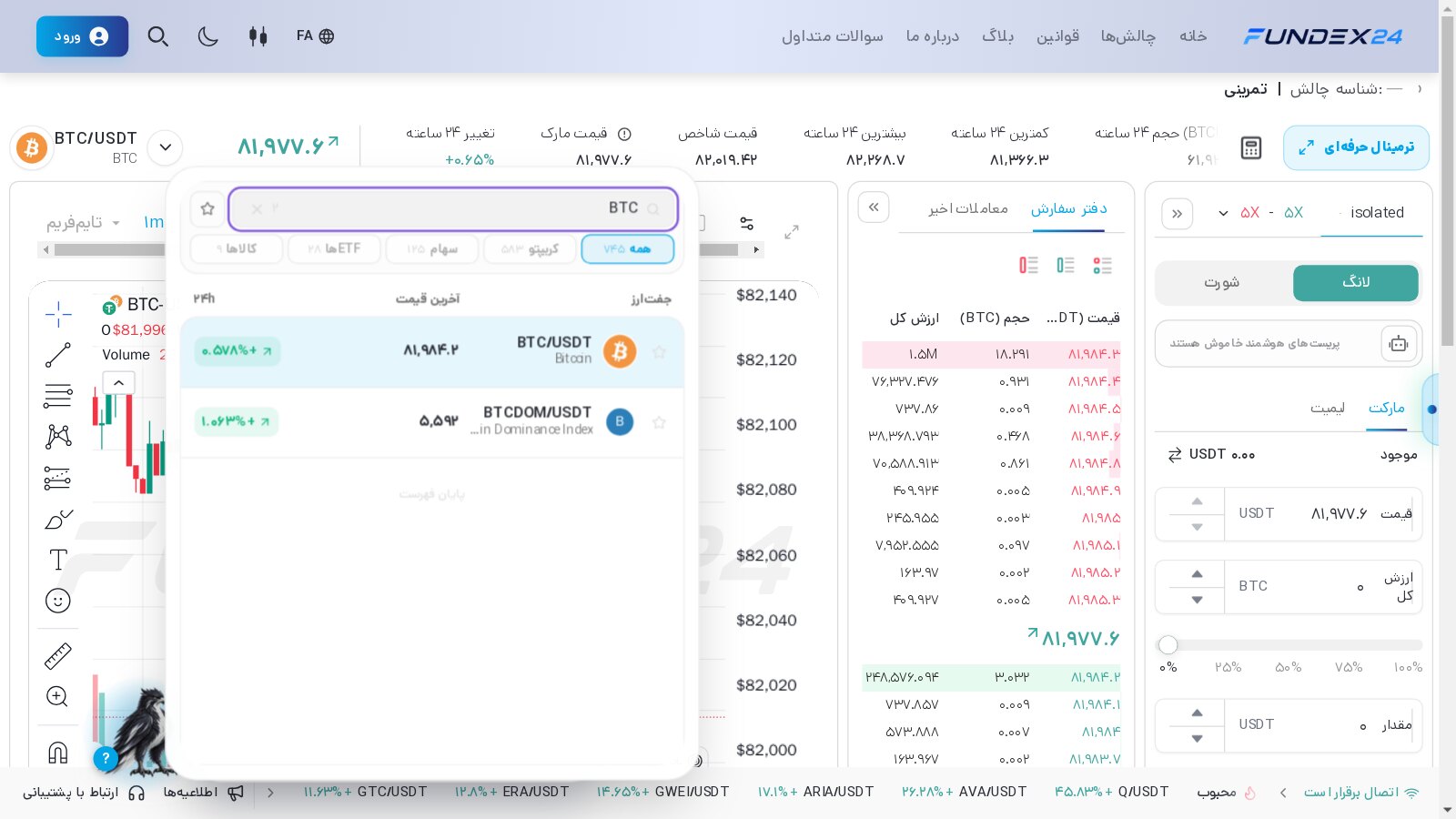The height and width of the screenshot is (819, 1456).
Task: Show sell-only order book view icon
Action: point(1029,265)
